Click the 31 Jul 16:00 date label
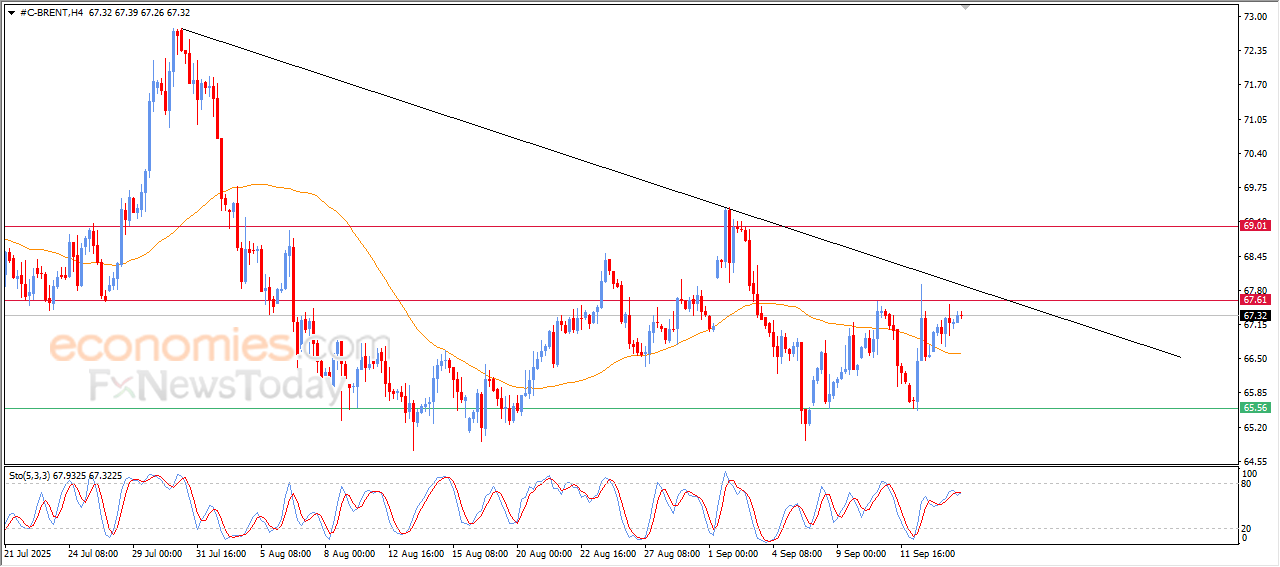Viewport: 1280px width, 567px height. [221, 552]
